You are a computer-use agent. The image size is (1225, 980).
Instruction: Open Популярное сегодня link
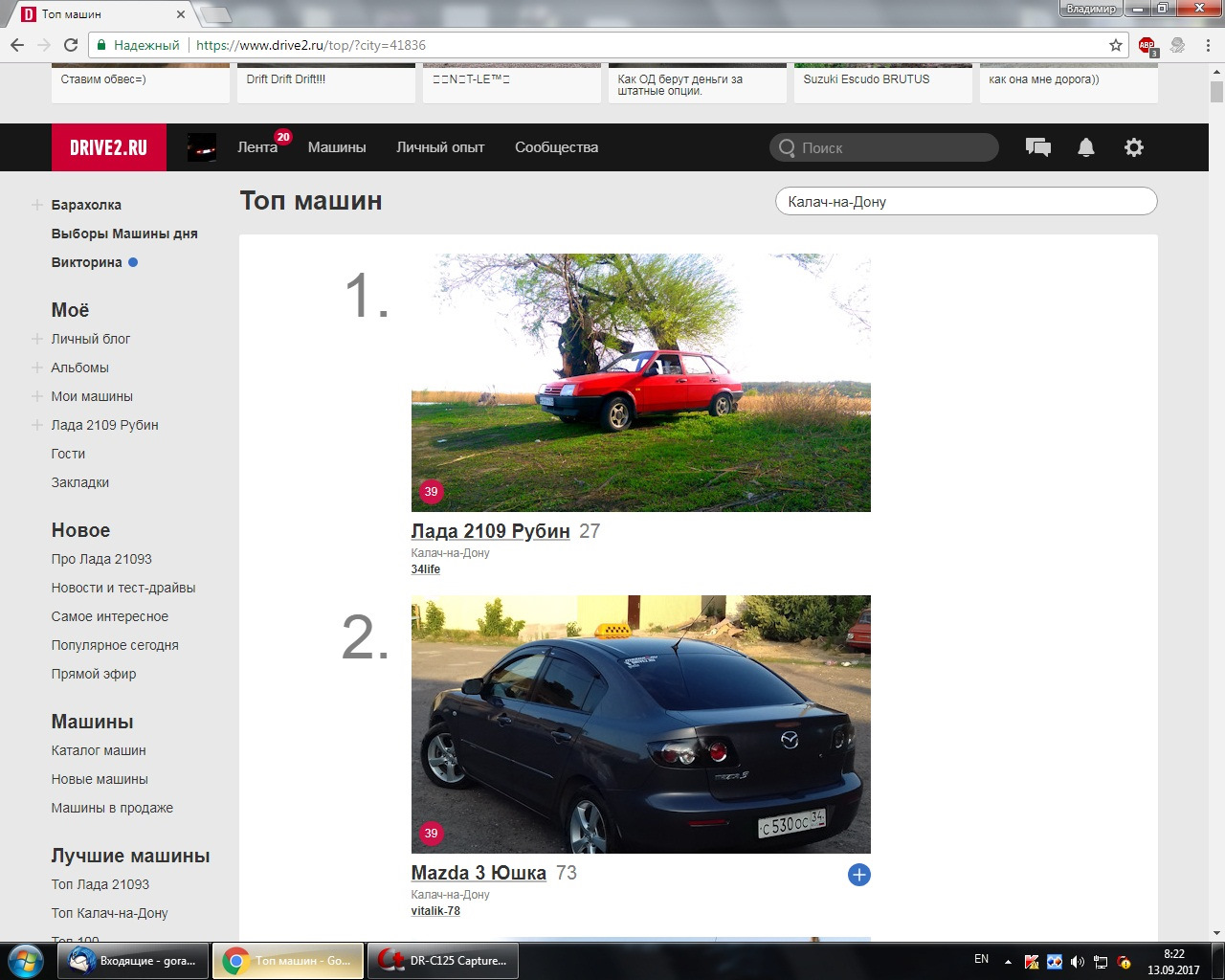coord(115,645)
